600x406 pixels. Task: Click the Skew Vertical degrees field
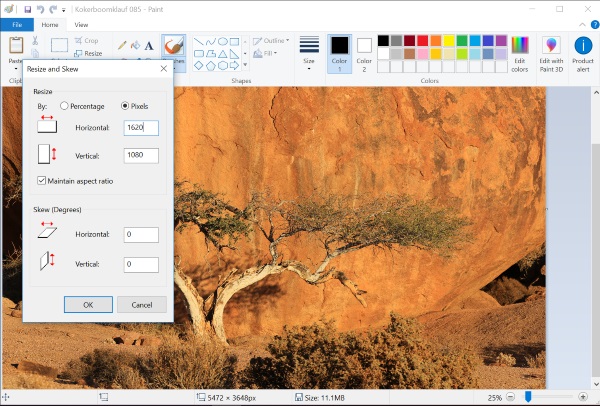(x=141, y=264)
